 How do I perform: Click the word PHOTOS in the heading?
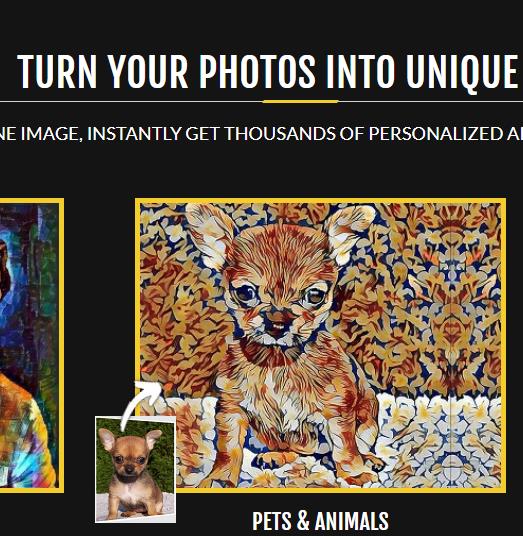[257, 72]
